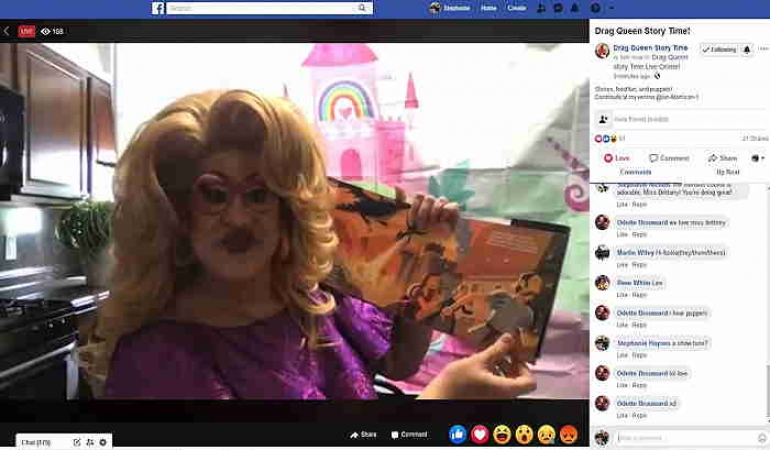Screen dimensions: 770x450
Task: React with the laughing Haha emoji
Action: coord(502,434)
